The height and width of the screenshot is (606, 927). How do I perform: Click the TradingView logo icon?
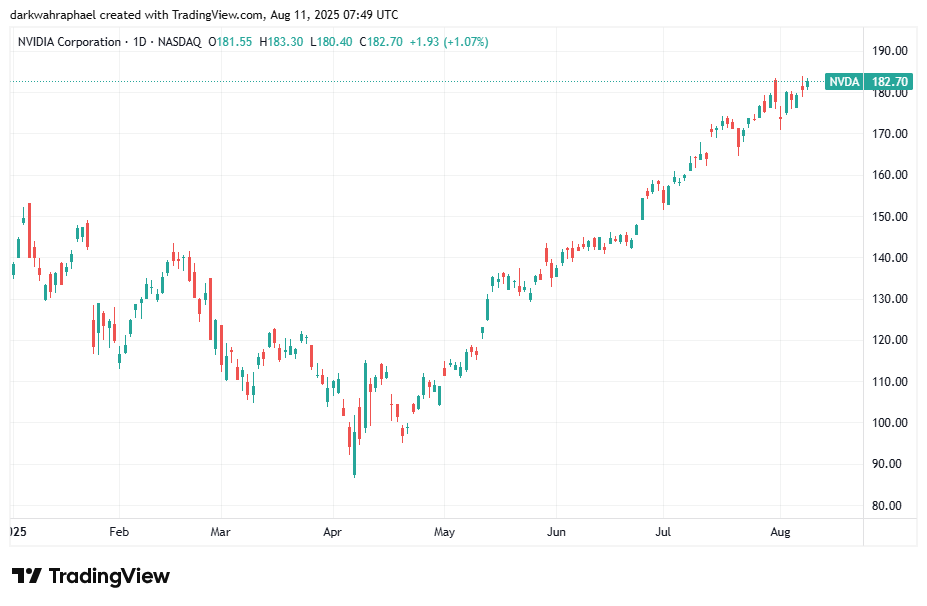26,576
